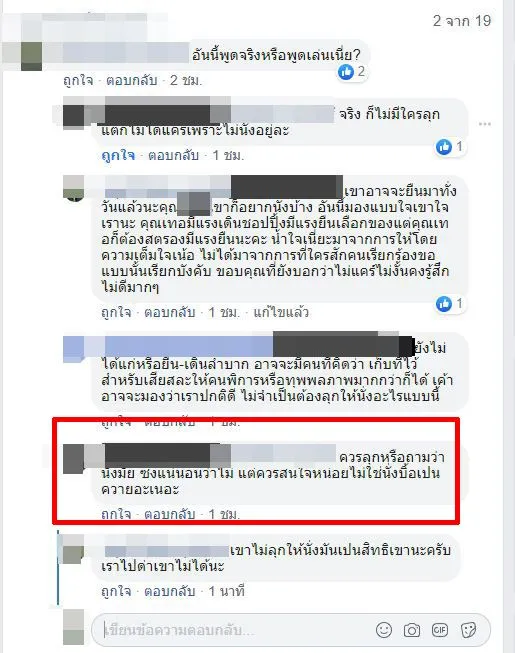
Task: Attach a photo with the camera icon
Action: point(411,630)
